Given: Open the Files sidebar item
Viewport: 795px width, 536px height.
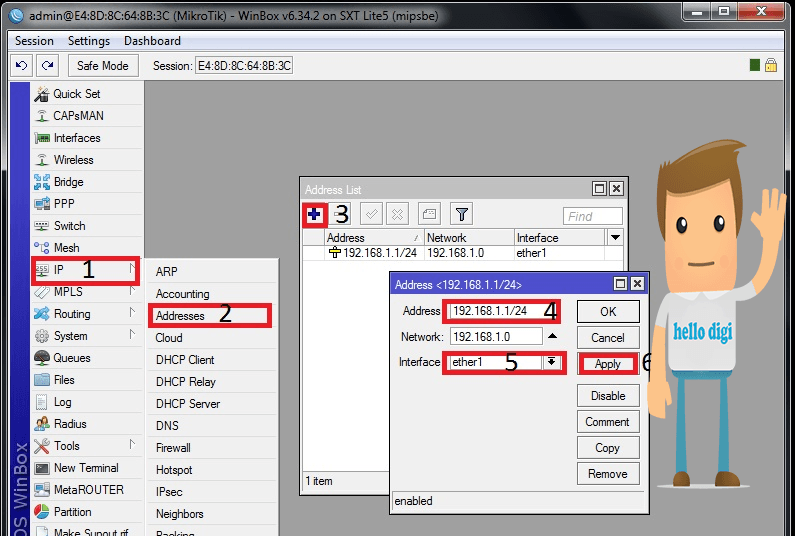Looking at the screenshot, I should (87, 380).
